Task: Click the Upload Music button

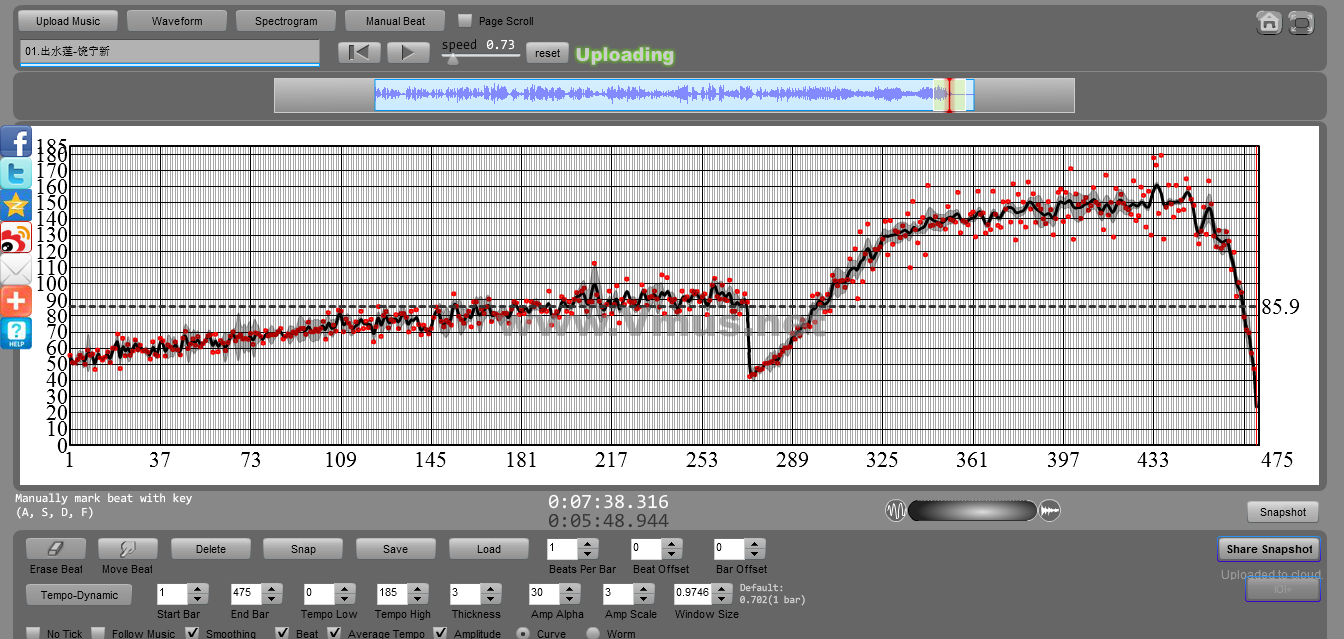Action: coord(68,21)
